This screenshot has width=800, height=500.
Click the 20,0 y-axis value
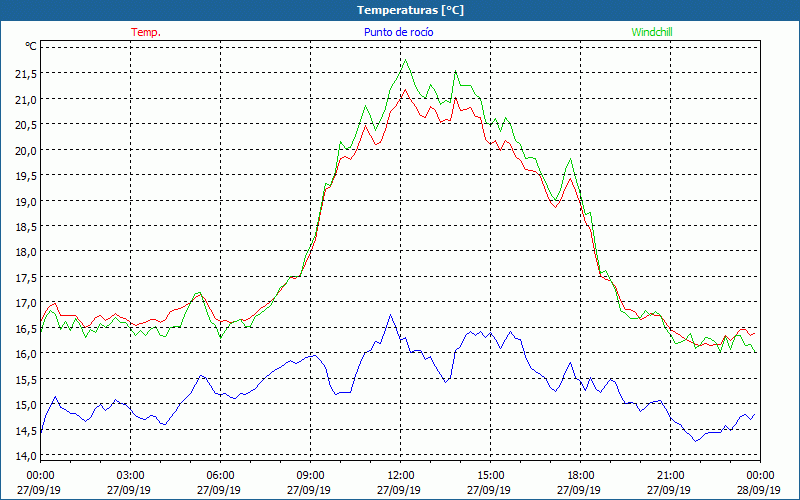[26, 151]
